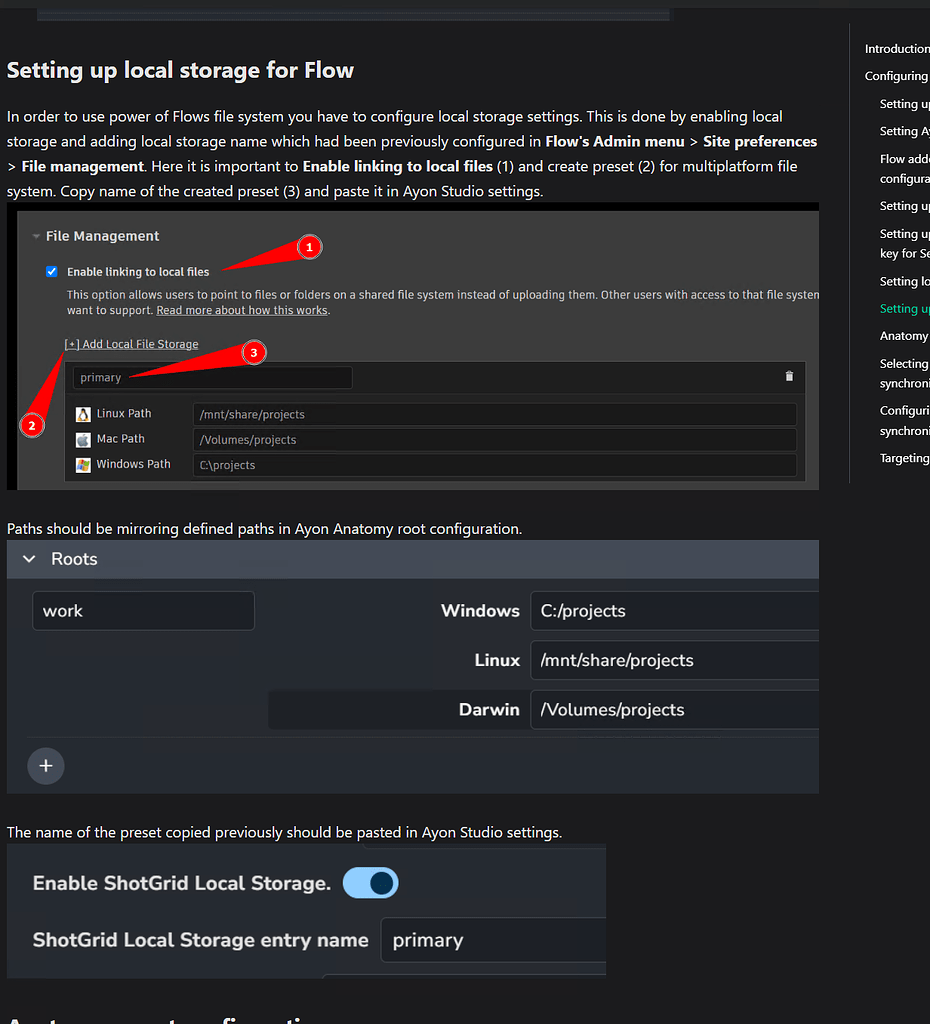Collapse the File Management section
Screen dimensions: 930x1024
(35, 236)
